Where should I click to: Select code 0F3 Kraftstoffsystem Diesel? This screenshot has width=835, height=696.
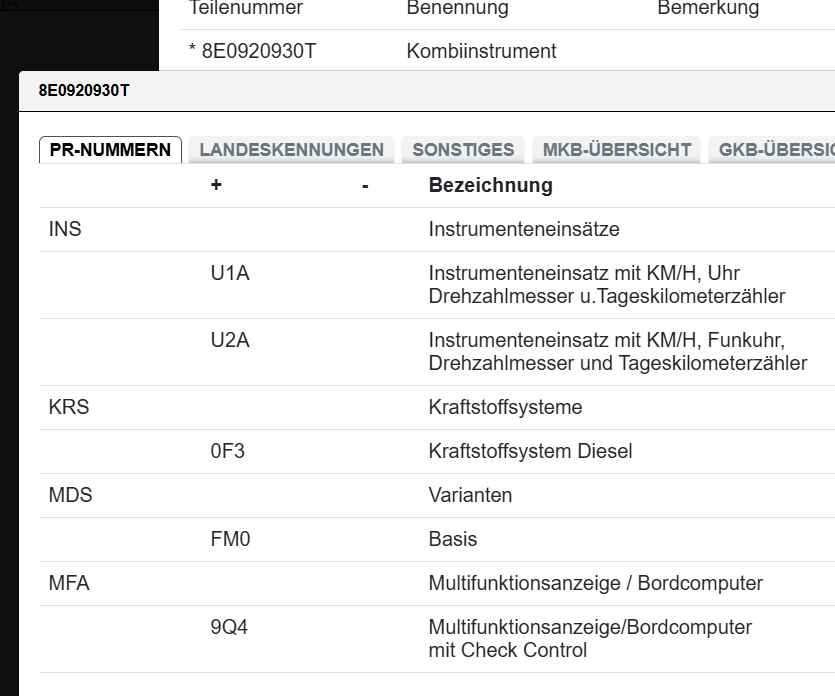(228, 451)
